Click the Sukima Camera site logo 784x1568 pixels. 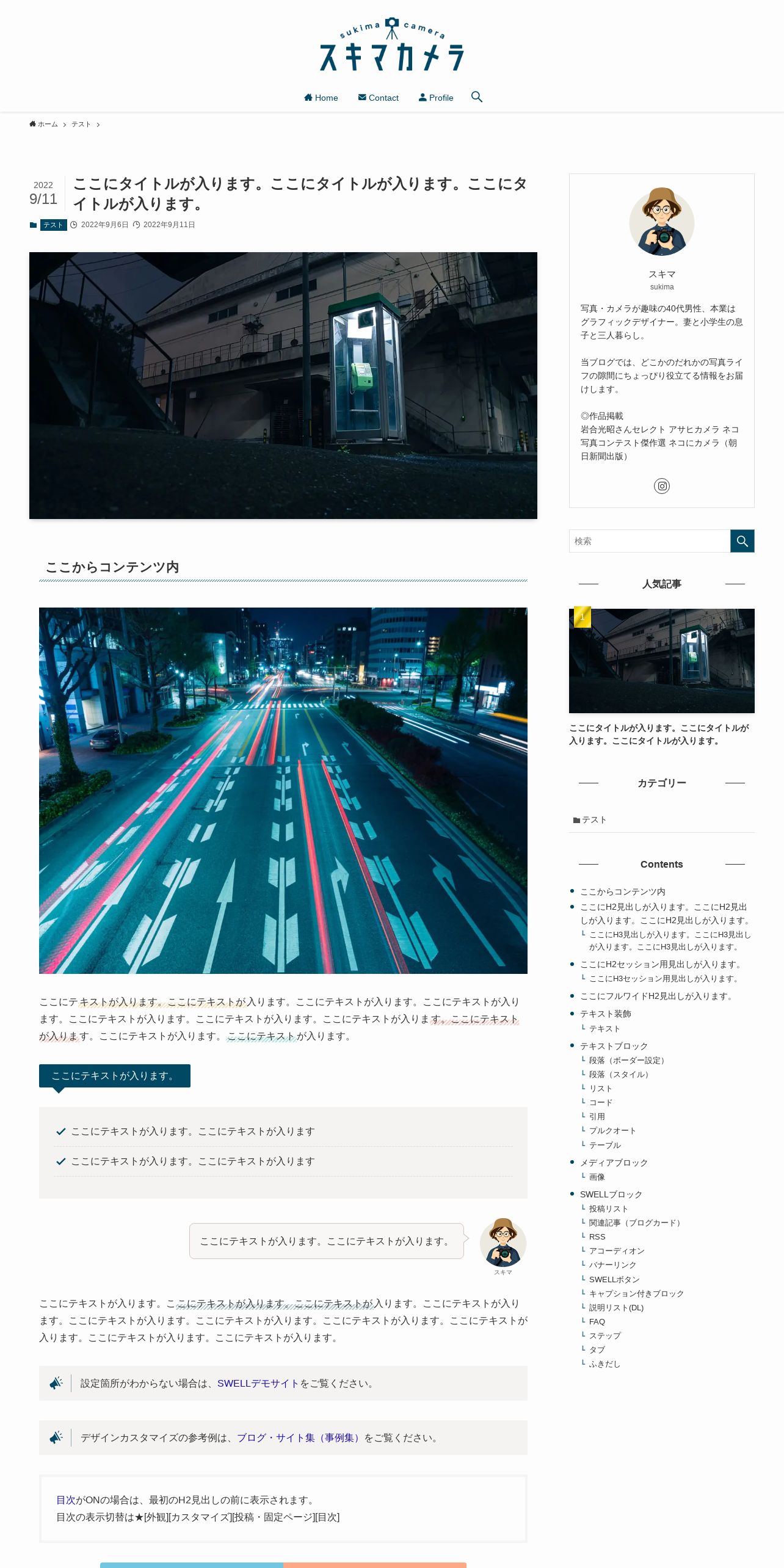392,44
